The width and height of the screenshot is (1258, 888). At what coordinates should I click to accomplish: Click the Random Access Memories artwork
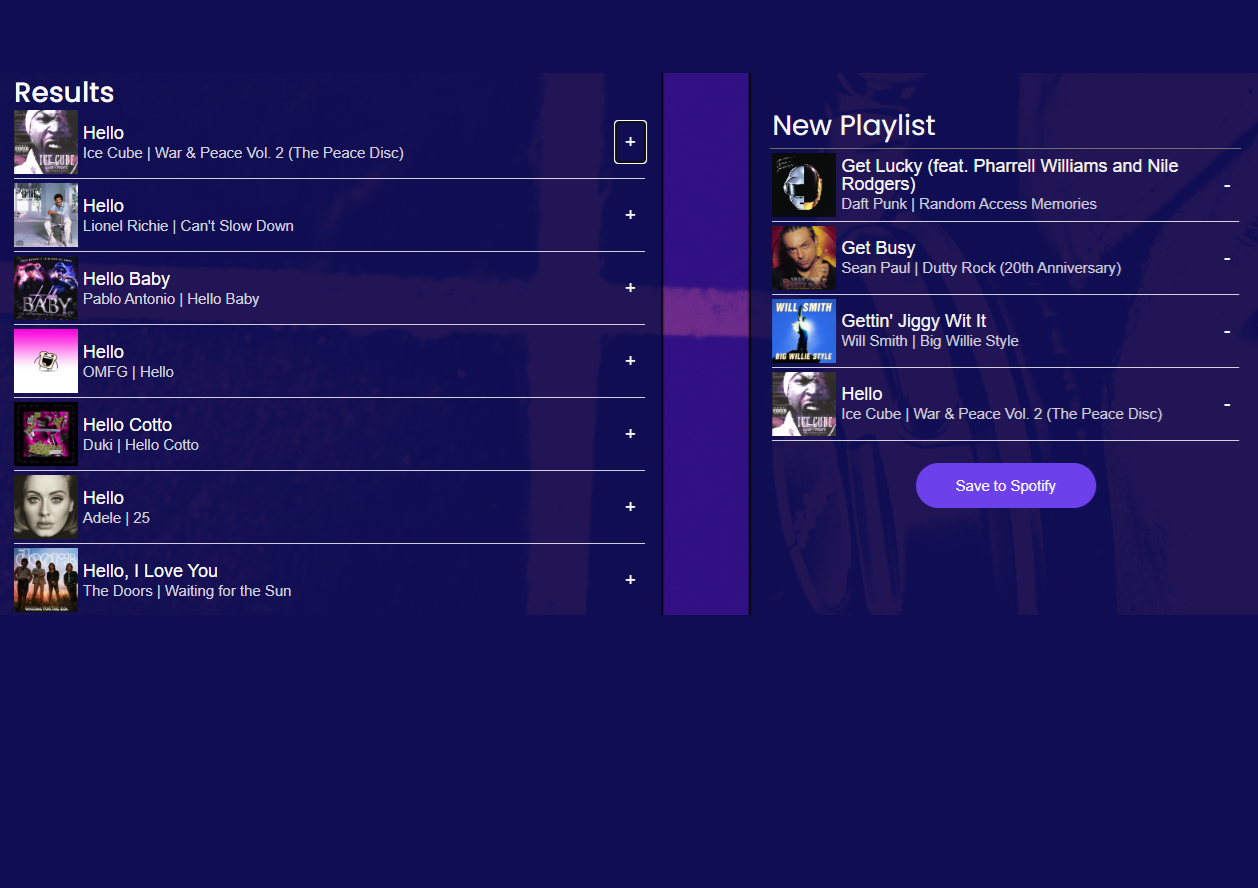803,185
